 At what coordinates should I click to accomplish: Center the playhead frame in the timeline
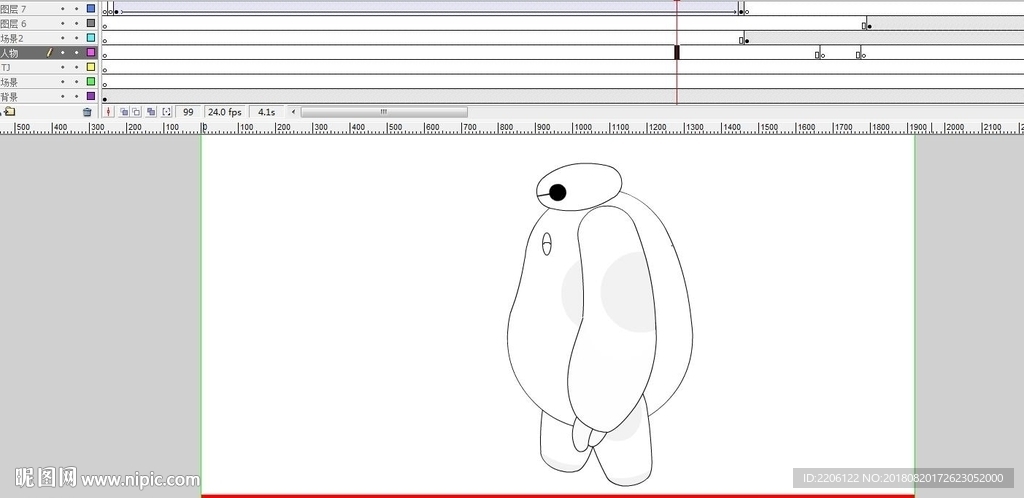pyautogui.click(x=108, y=112)
